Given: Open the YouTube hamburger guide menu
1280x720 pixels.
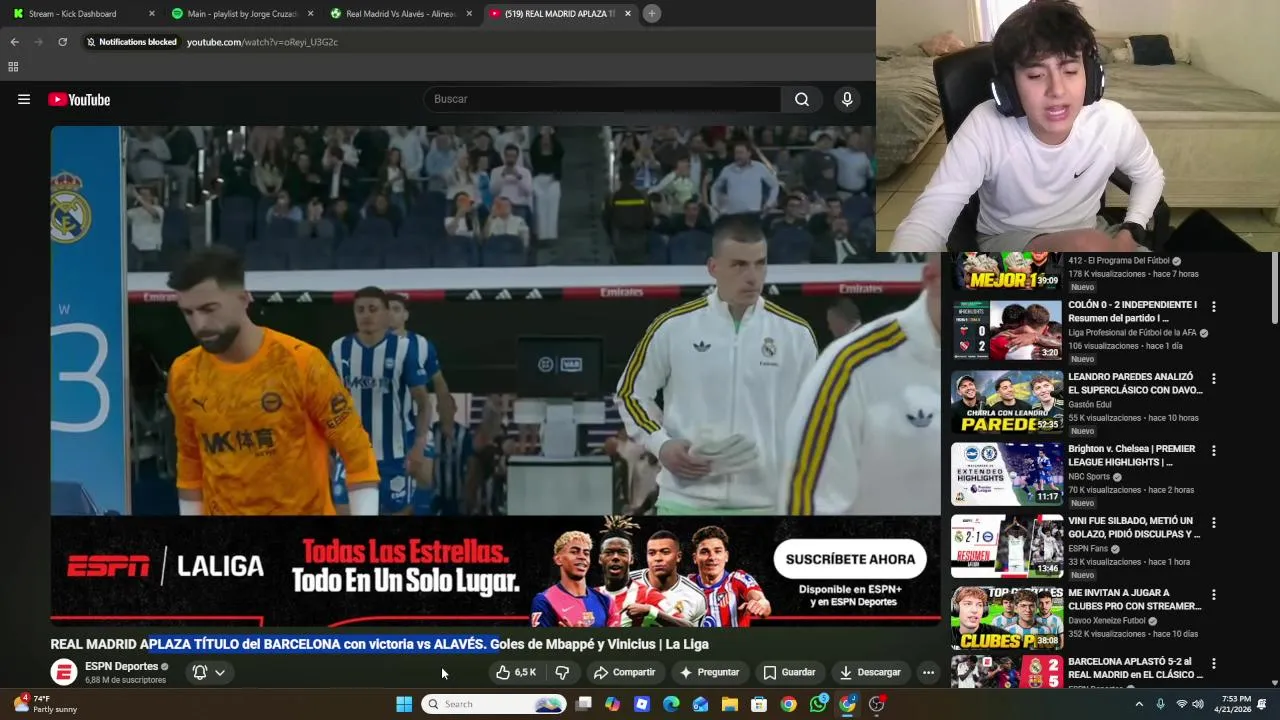Looking at the screenshot, I should 24,99.
